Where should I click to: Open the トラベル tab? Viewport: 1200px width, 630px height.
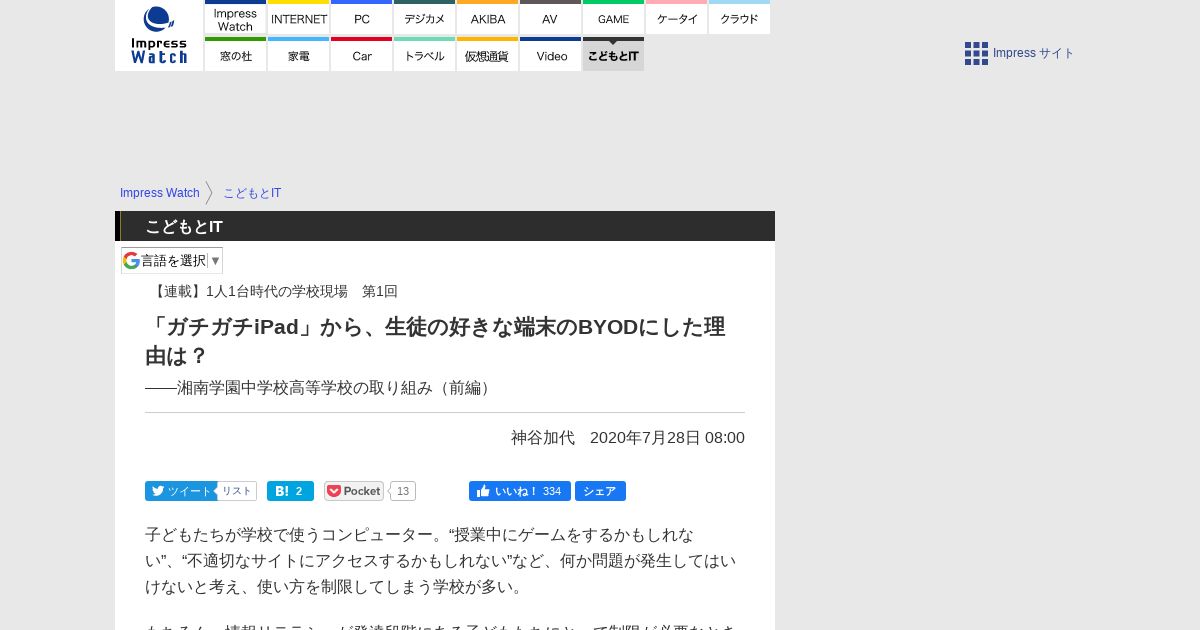pos(424,54)
